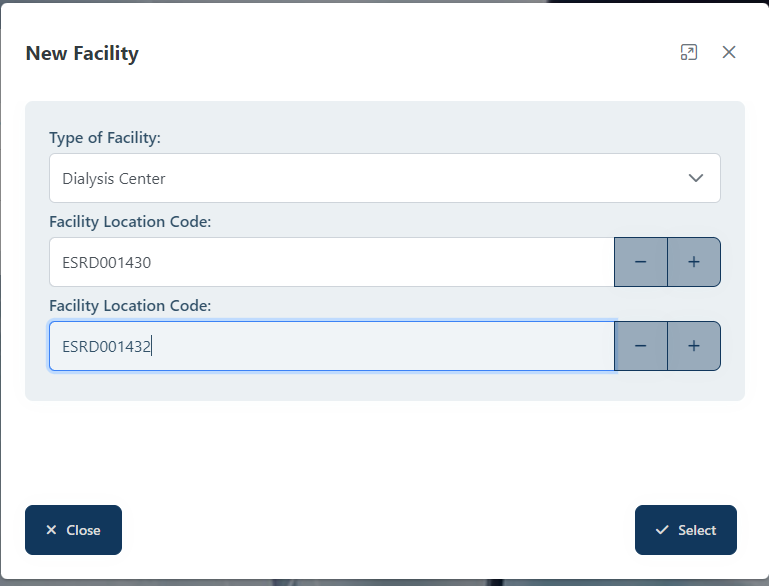The width and height of the screenshot is (769, 586).
Task: Click the "New Facility" dialog title
Action: coord(82,53)
